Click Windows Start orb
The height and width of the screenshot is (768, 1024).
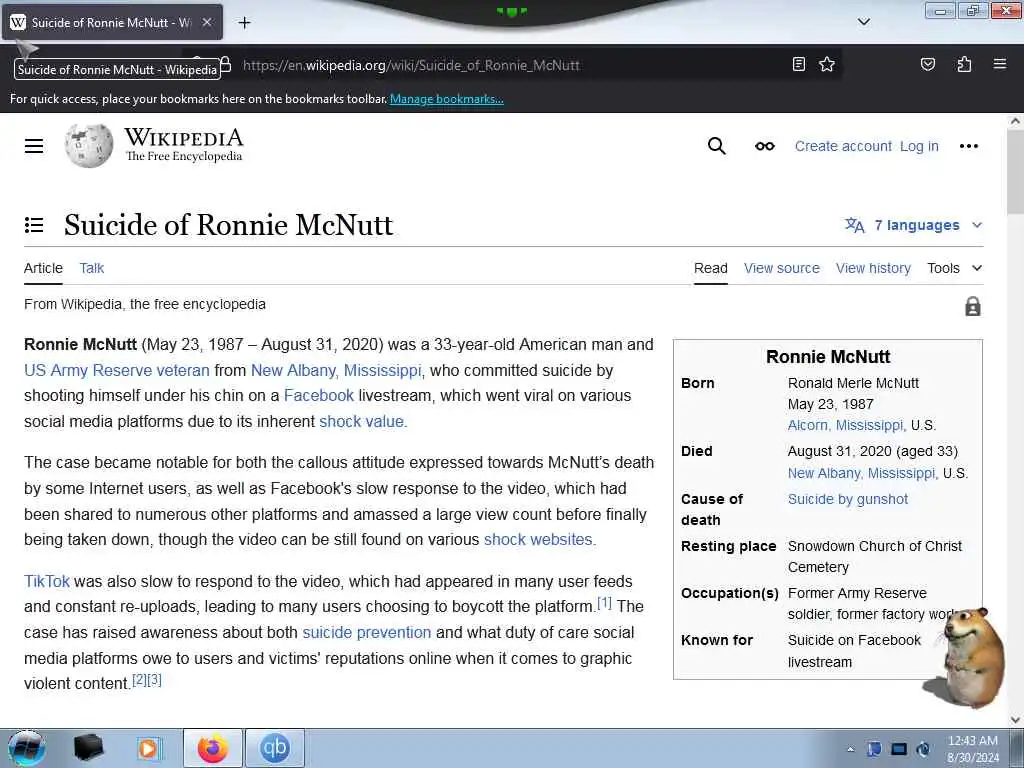pyautogui.click(x=27, y=748)
